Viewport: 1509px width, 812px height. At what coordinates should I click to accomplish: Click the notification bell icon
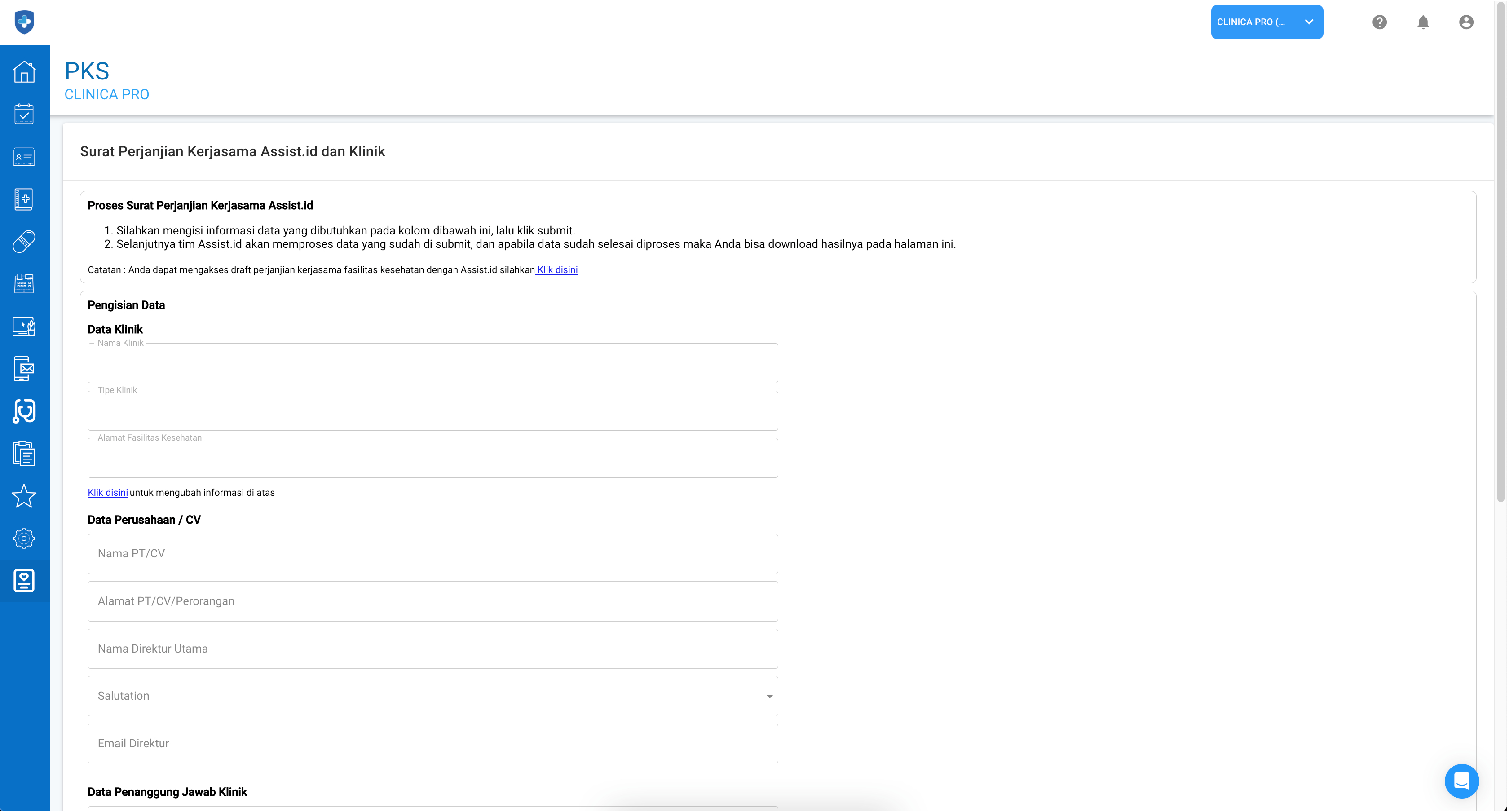coord(1422,22)
